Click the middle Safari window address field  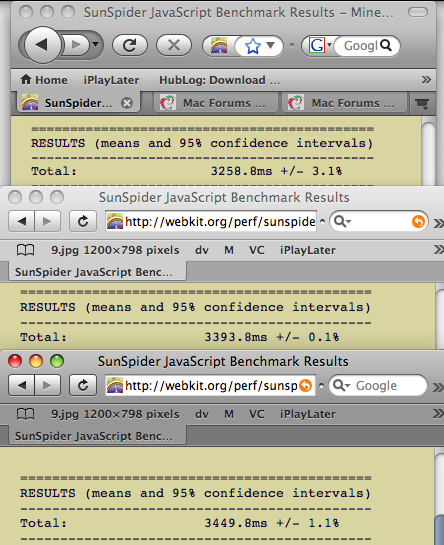pos(211,221)
